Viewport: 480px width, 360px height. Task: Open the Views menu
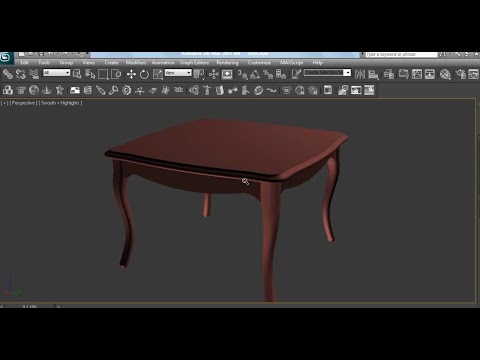89,63
